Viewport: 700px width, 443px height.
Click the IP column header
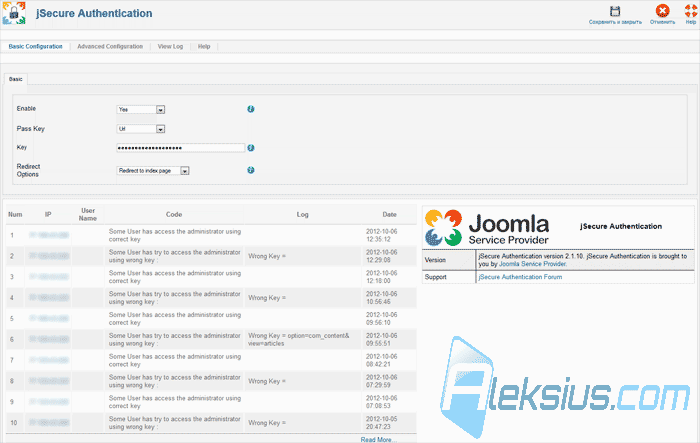48,214
